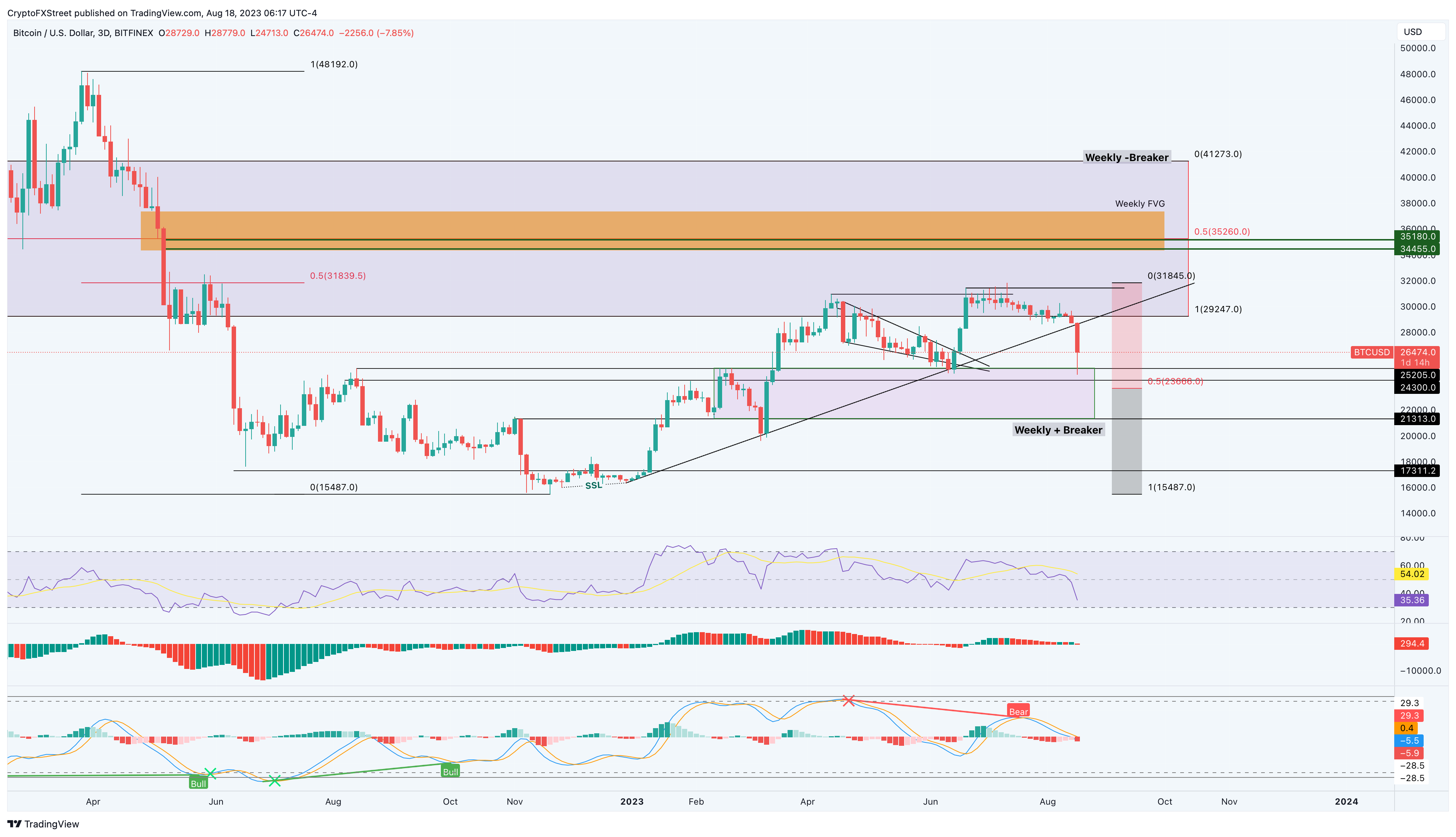Click the red X marker on oscillator peak
1456x837 pixels.
[x=848, y=700]
